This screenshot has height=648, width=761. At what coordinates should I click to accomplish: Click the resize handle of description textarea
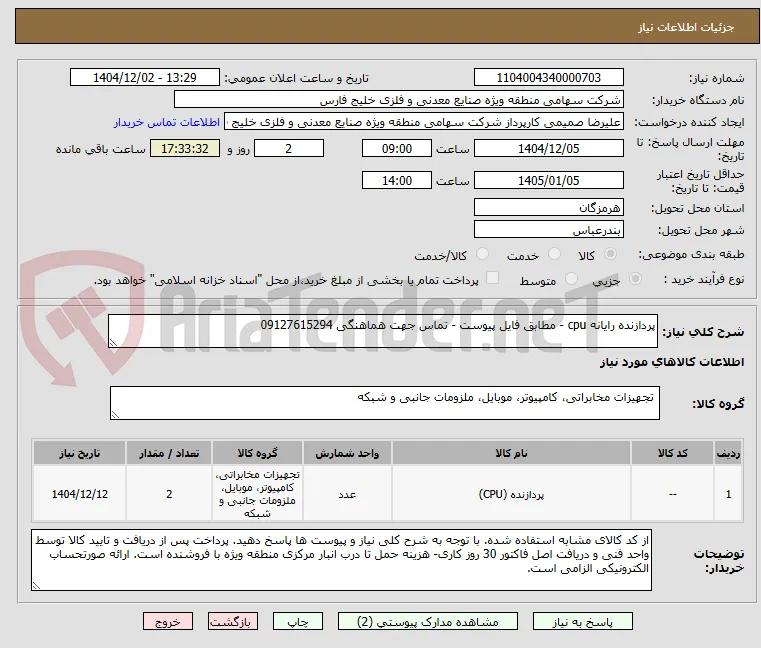tap(113, 343)
